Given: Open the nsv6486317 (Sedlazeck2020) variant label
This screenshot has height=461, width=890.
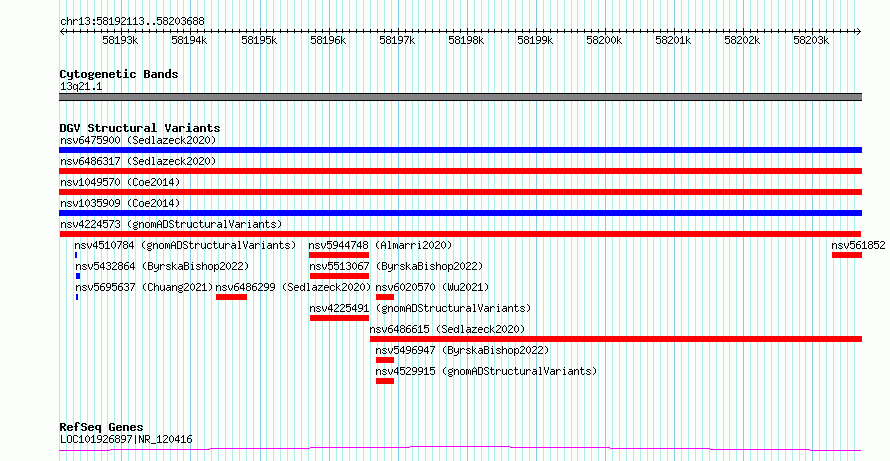Looking at the screenshot, I should [138, 161].
